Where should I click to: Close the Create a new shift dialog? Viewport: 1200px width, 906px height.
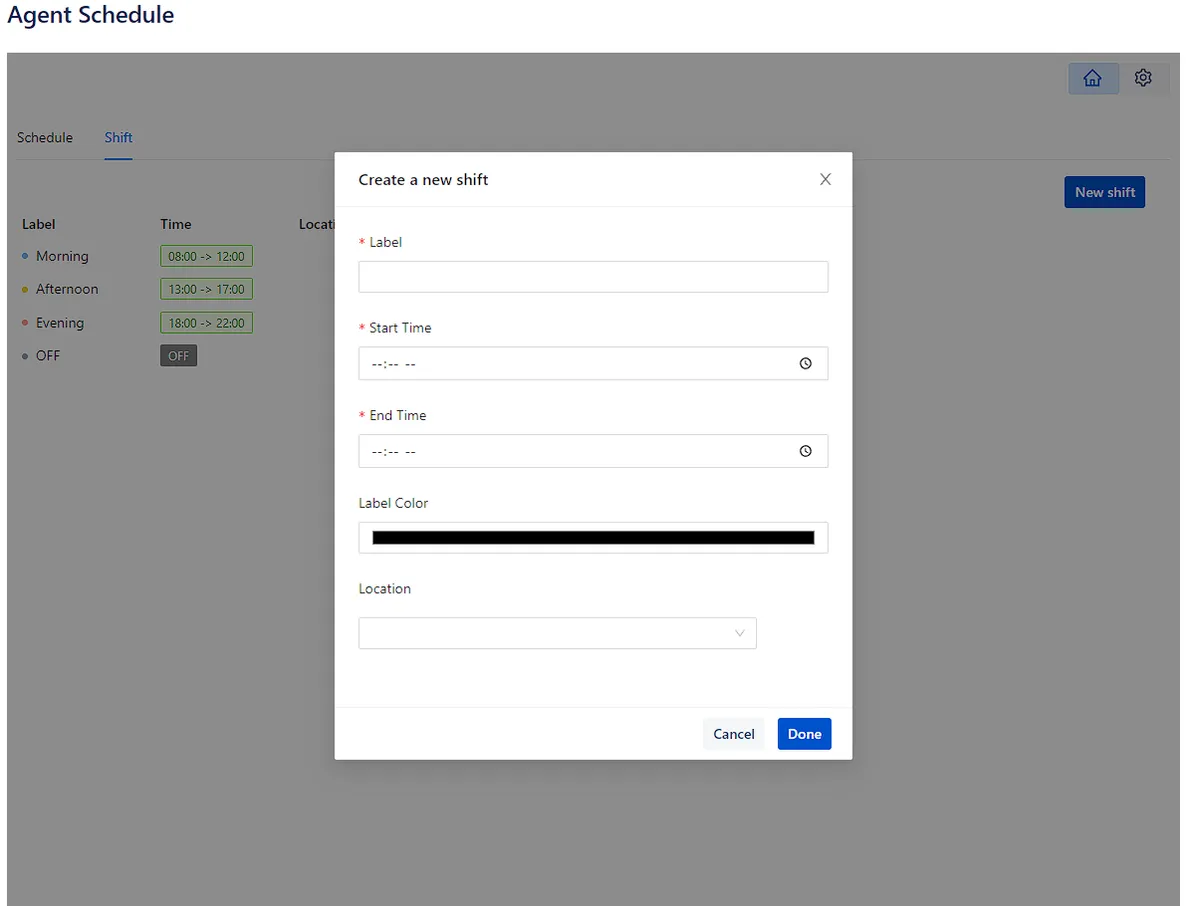[x=825, y=179]
